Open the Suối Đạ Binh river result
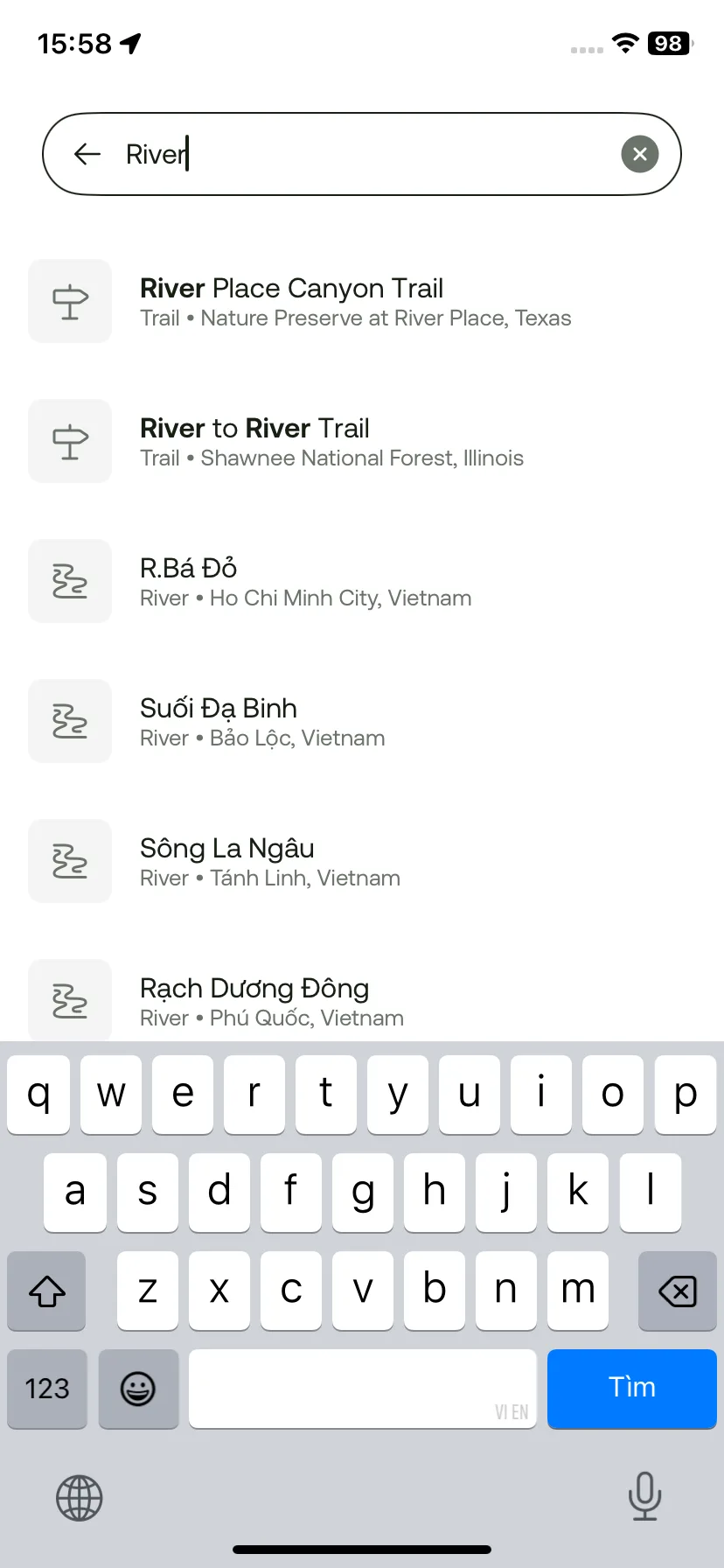The height and width of the screenshot is (1568, 724). (362, 721)
